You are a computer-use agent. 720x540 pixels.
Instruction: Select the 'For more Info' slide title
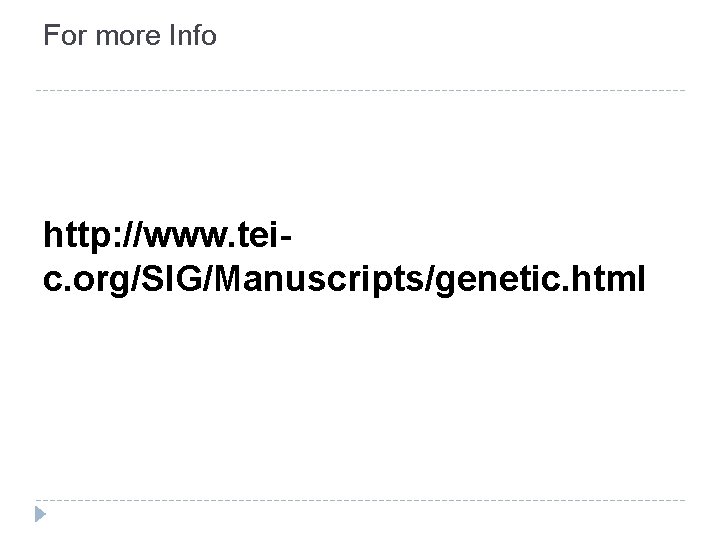tap(130, 35)
